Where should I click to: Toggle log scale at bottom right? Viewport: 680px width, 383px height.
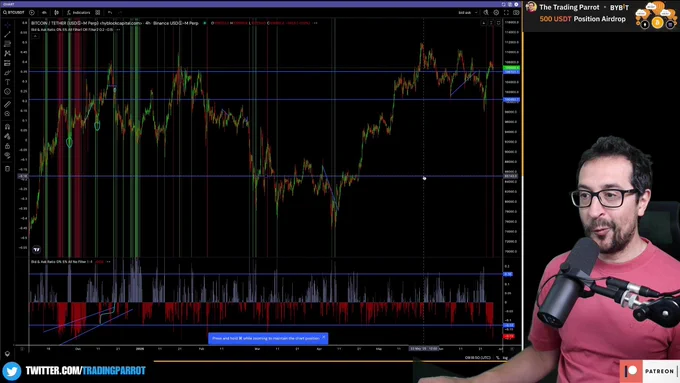[505, 358]
